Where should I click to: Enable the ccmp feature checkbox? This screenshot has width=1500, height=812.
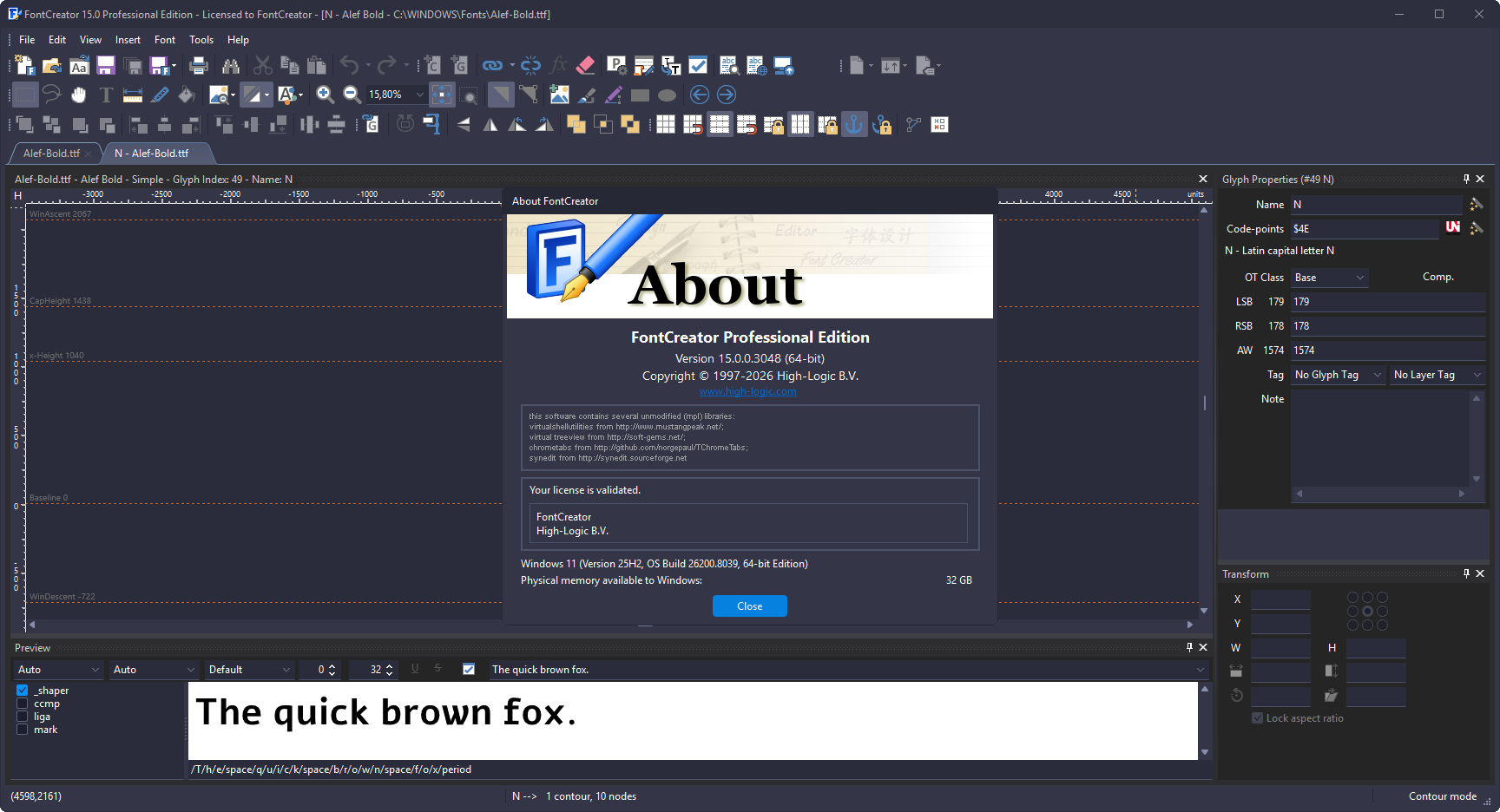[x=23, y=704]
